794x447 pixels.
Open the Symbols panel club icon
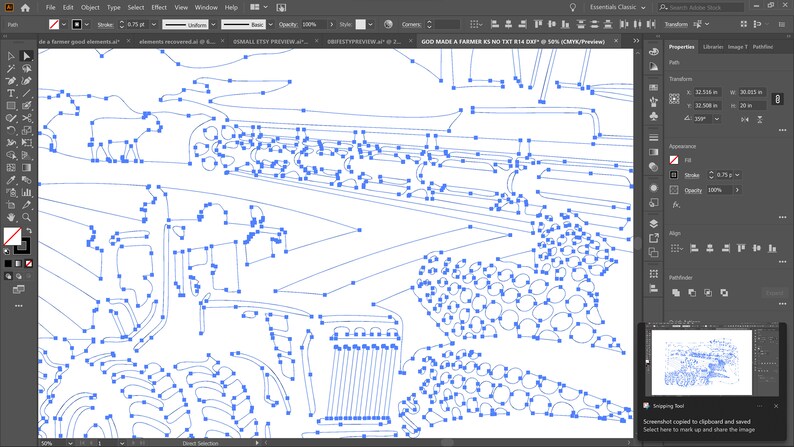[654, 116]
